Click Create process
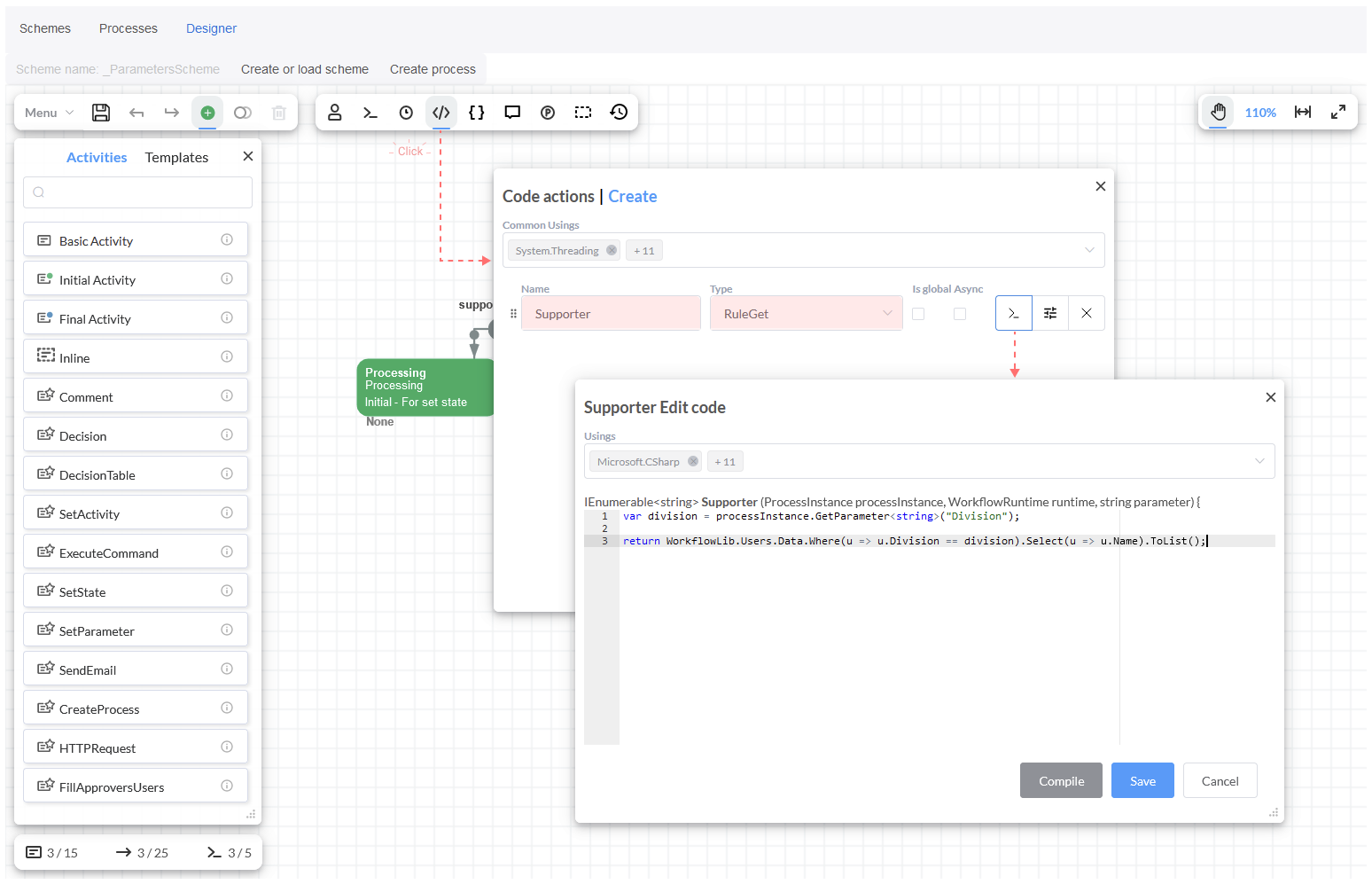Screen dimensions: 1372x892 pos(433,69)
